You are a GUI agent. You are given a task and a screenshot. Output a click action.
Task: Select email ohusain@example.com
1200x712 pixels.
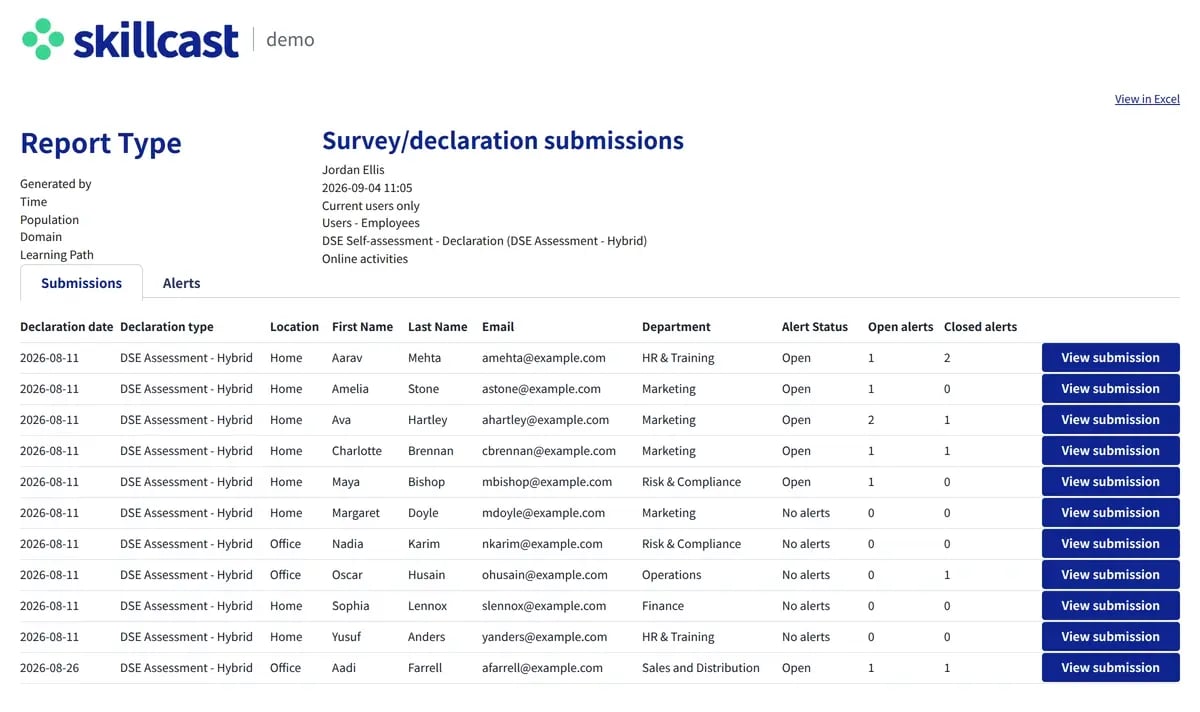coord(545,575)
